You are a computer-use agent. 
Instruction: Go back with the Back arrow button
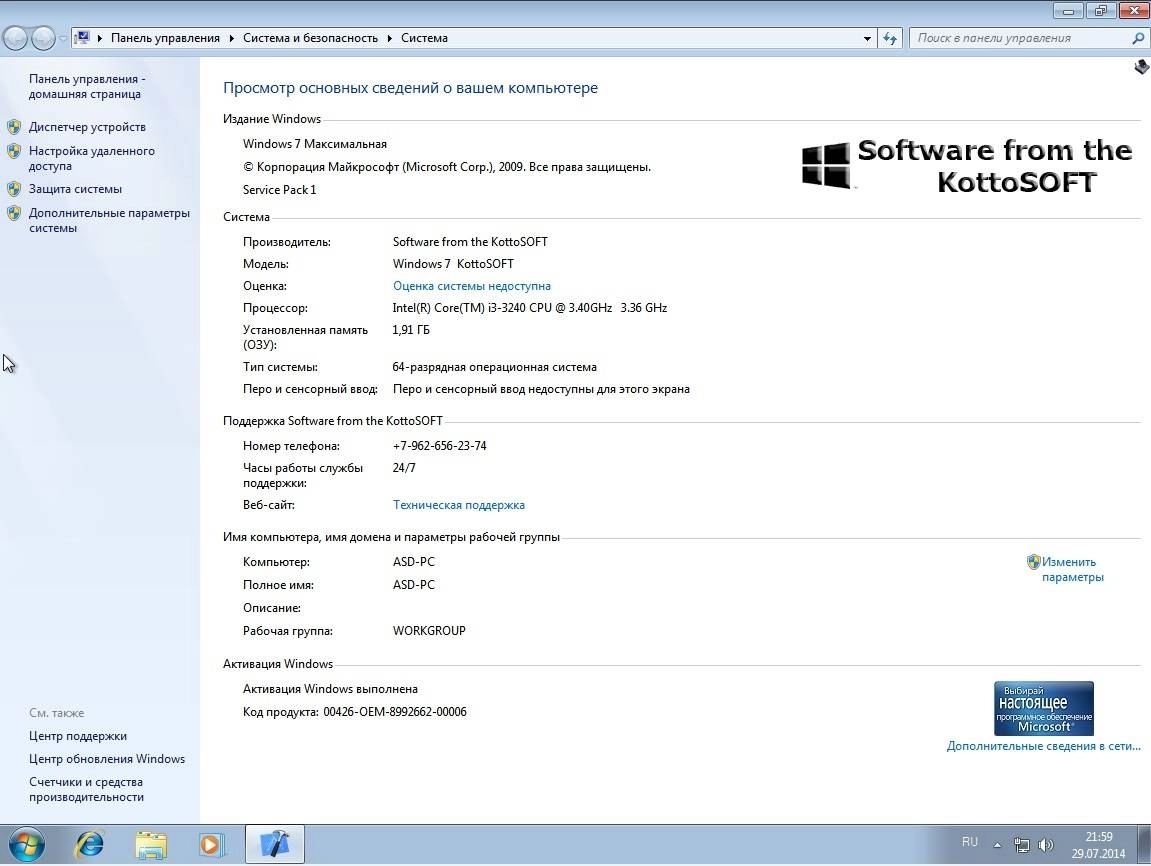[15, 38]
